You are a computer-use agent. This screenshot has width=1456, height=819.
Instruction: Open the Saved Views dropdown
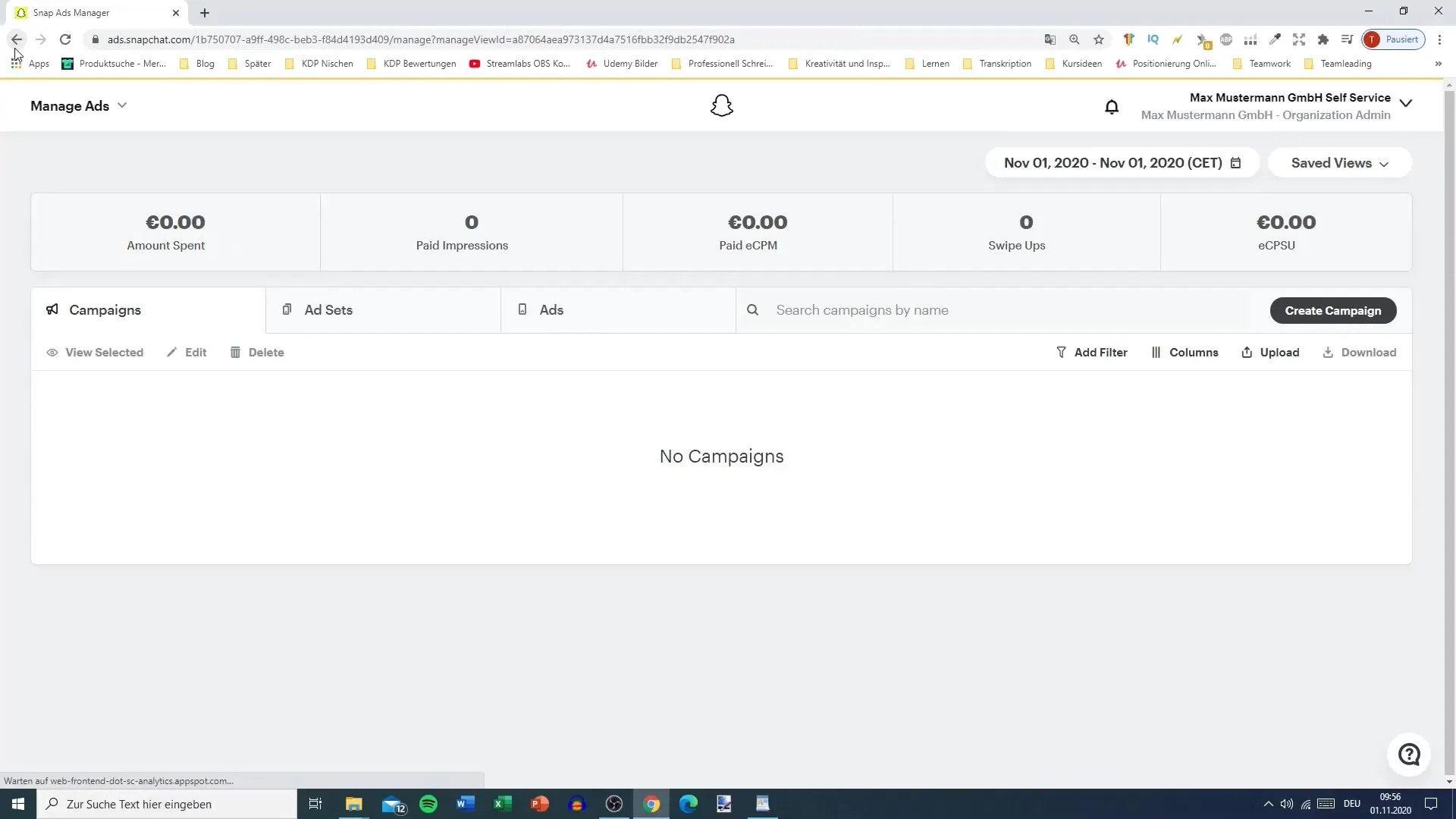click(x=1340, y=163)
